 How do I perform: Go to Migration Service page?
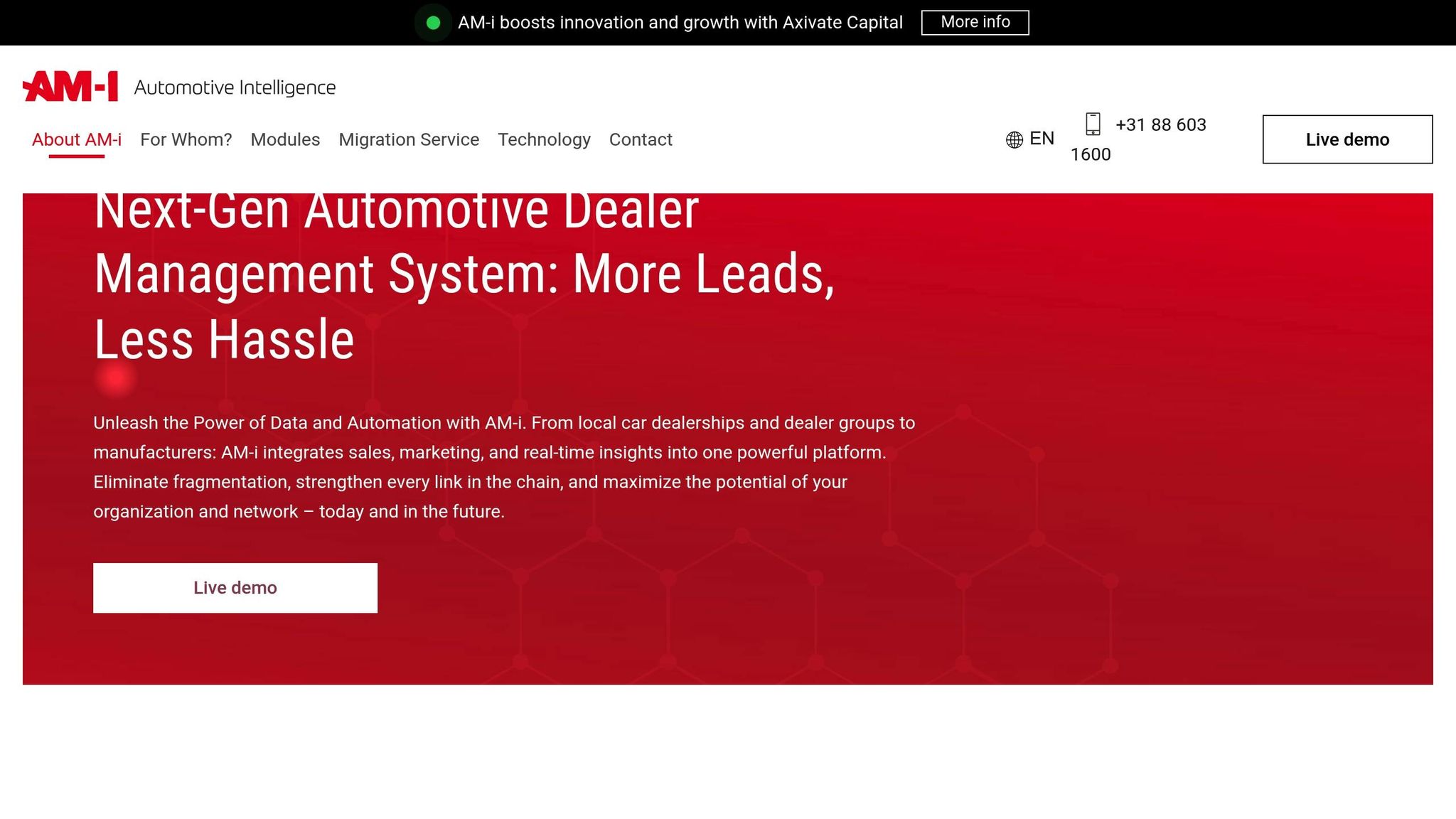click(409, 139)
